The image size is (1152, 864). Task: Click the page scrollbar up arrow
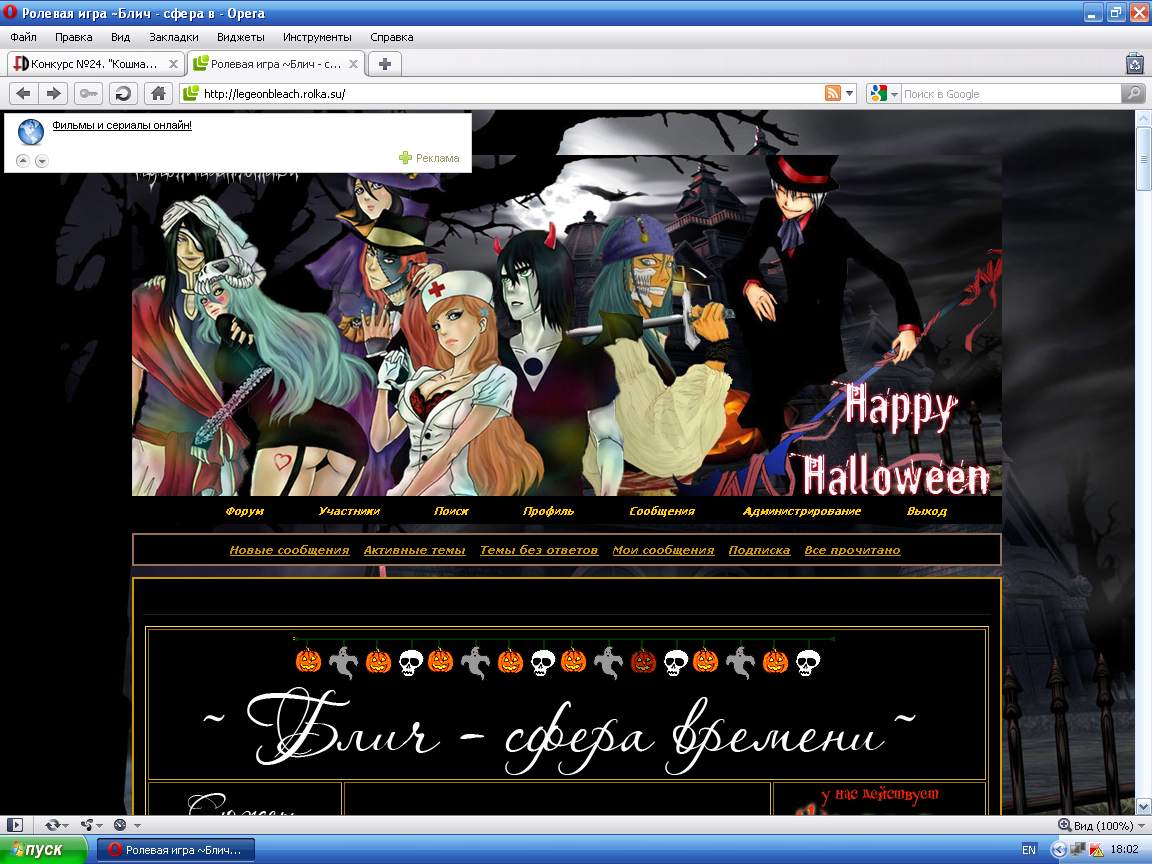[x=1143, y=118]
